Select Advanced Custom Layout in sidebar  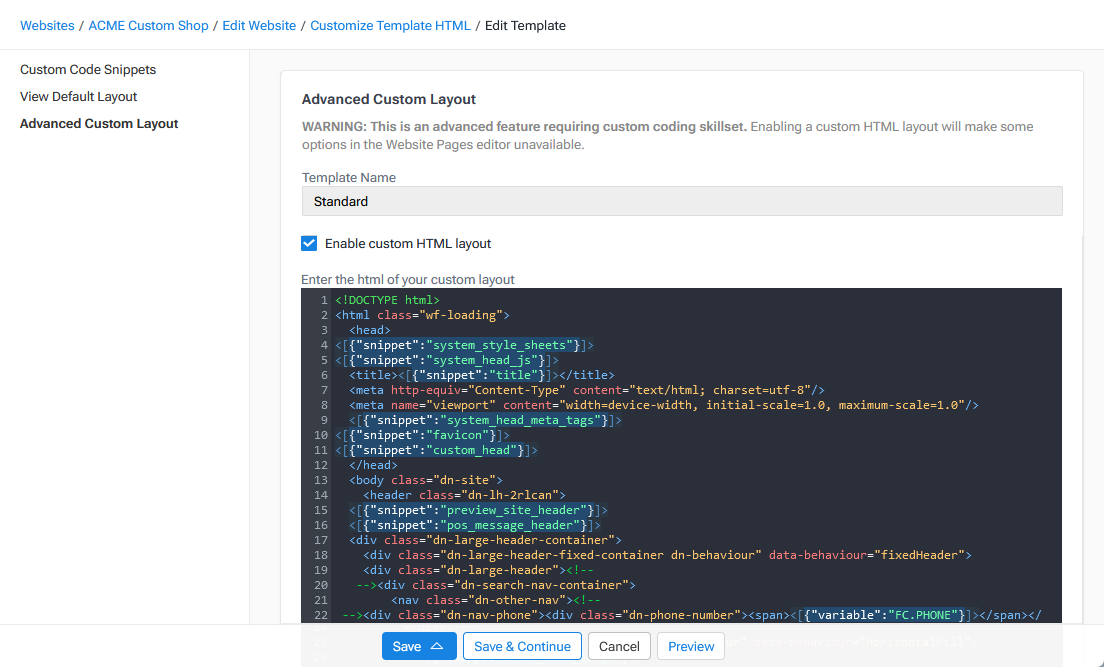point(99,123)
